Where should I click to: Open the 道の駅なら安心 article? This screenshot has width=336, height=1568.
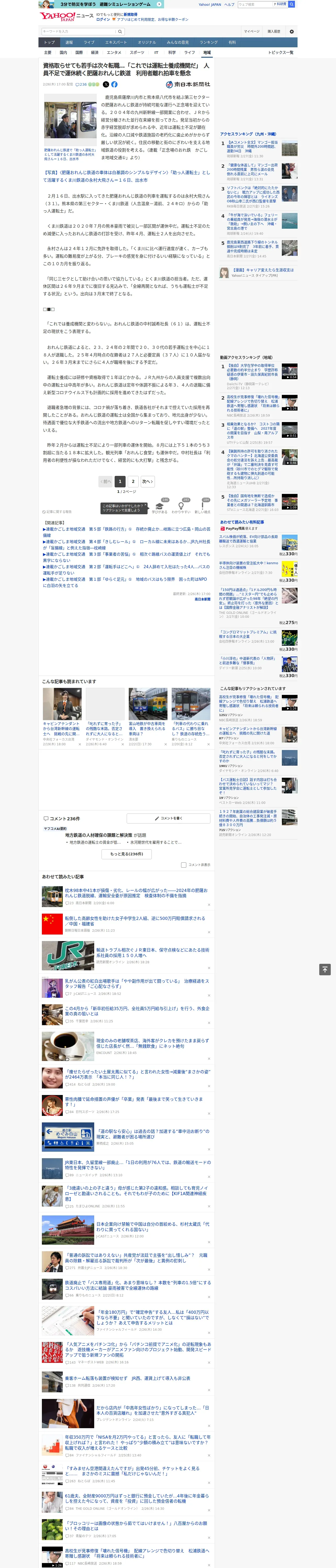(x=153, y=1134)
